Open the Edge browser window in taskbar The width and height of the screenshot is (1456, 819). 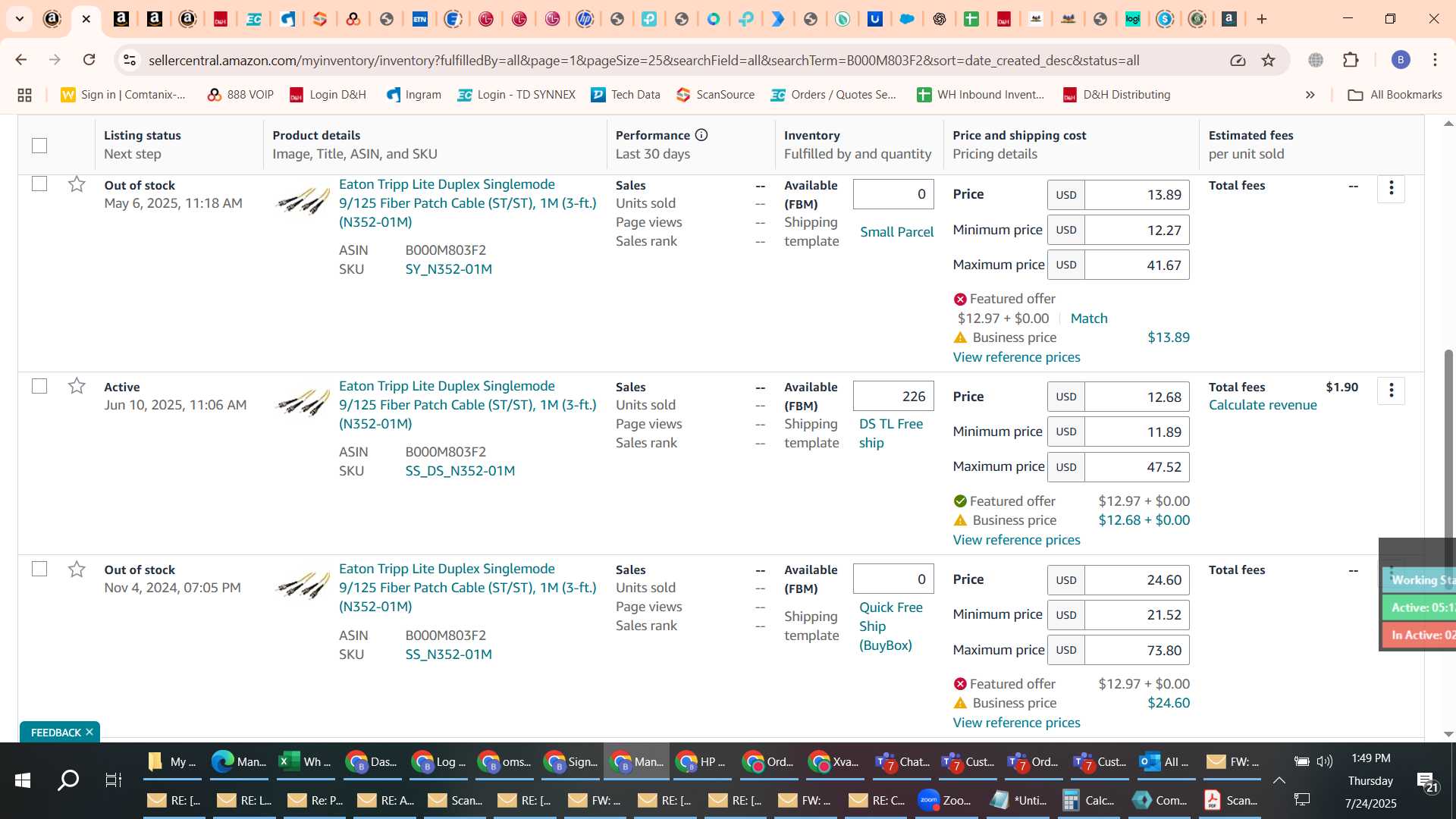click(x=238, y=761)
